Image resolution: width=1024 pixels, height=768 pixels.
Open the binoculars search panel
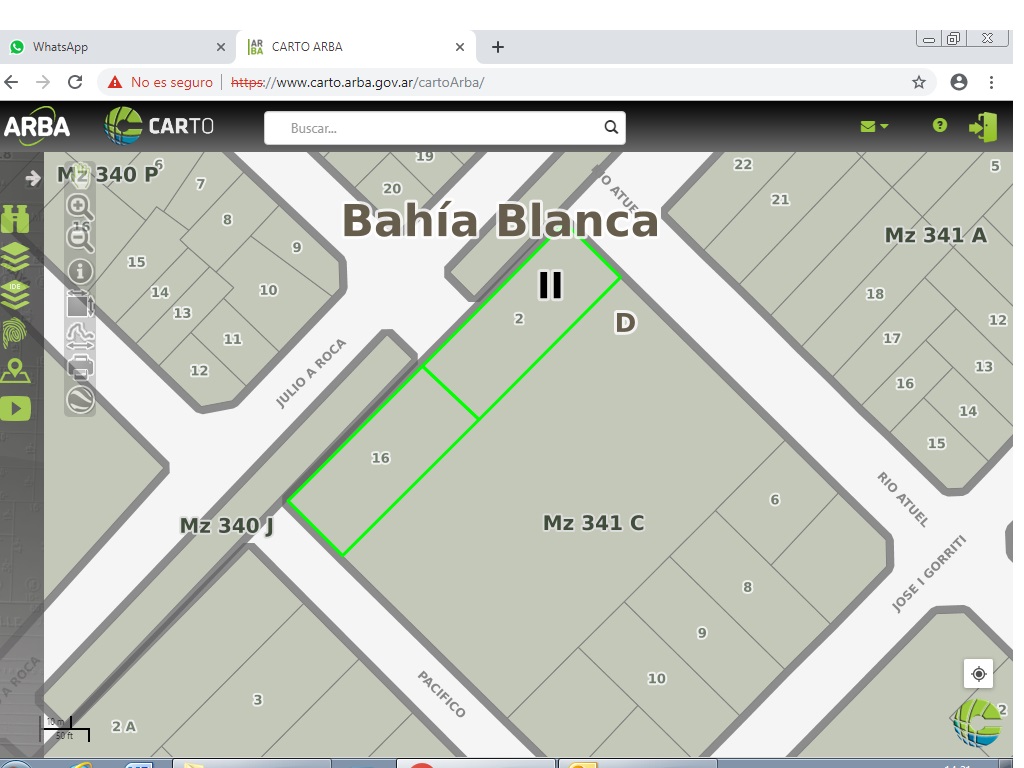tap(15, 219)
